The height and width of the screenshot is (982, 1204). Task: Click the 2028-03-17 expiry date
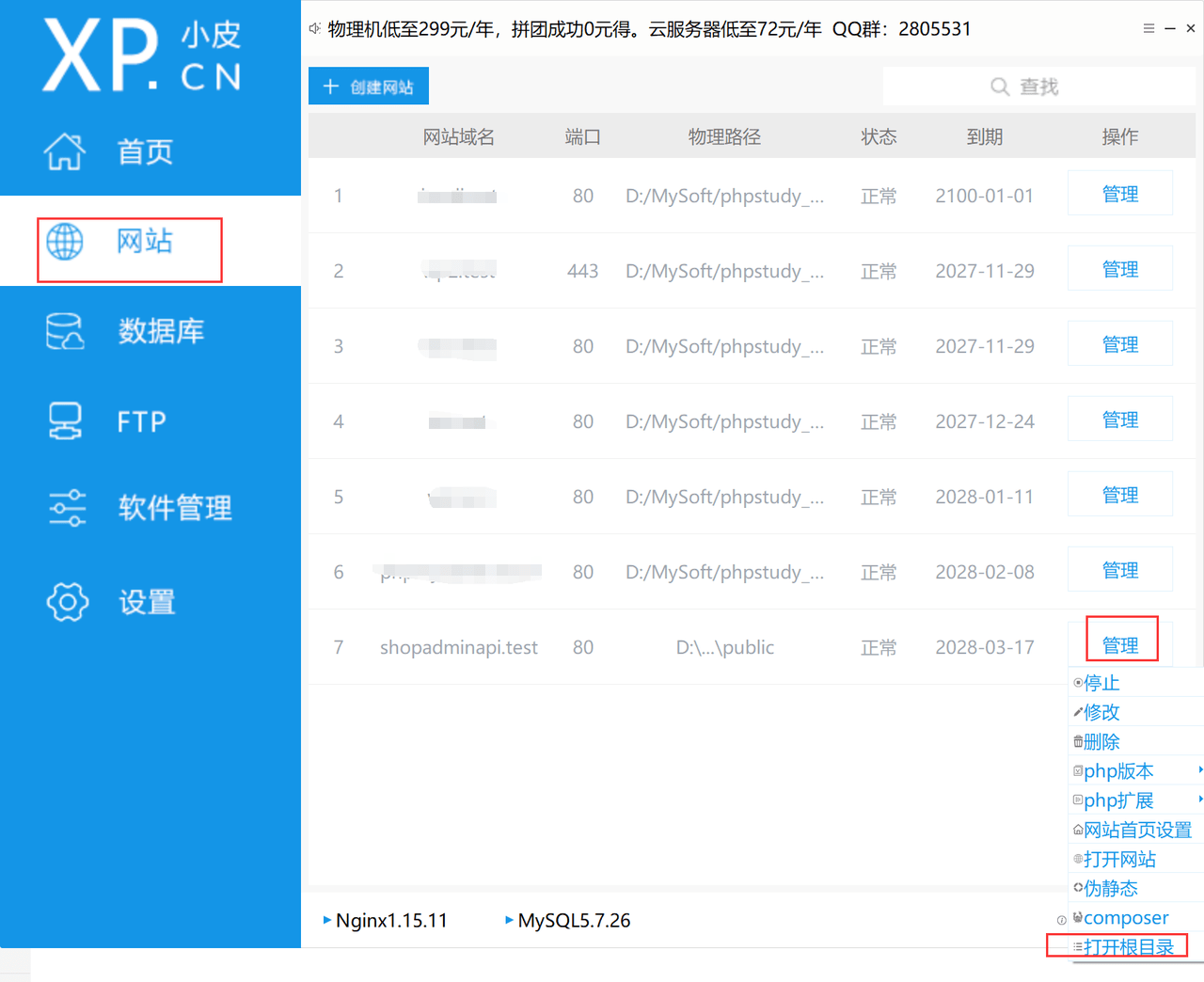coord(985,647)
